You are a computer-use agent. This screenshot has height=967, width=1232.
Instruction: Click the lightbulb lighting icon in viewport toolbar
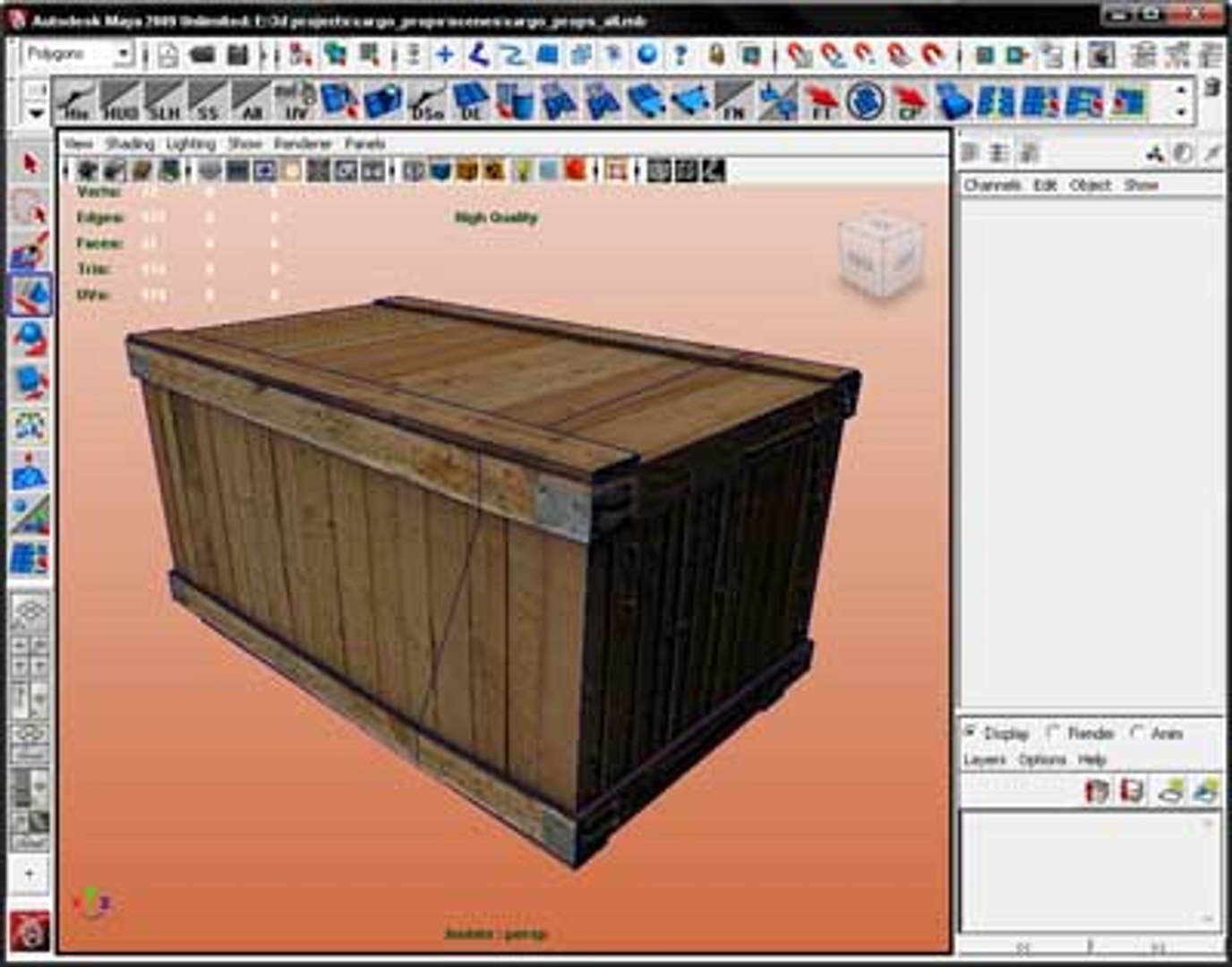click(x=523, y=170)
